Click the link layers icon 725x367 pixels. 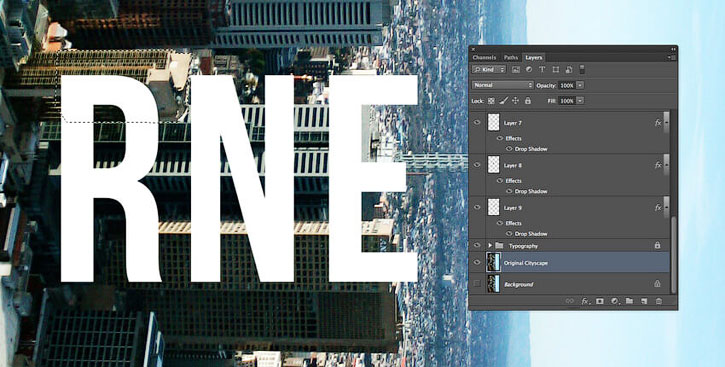point(570,301)
